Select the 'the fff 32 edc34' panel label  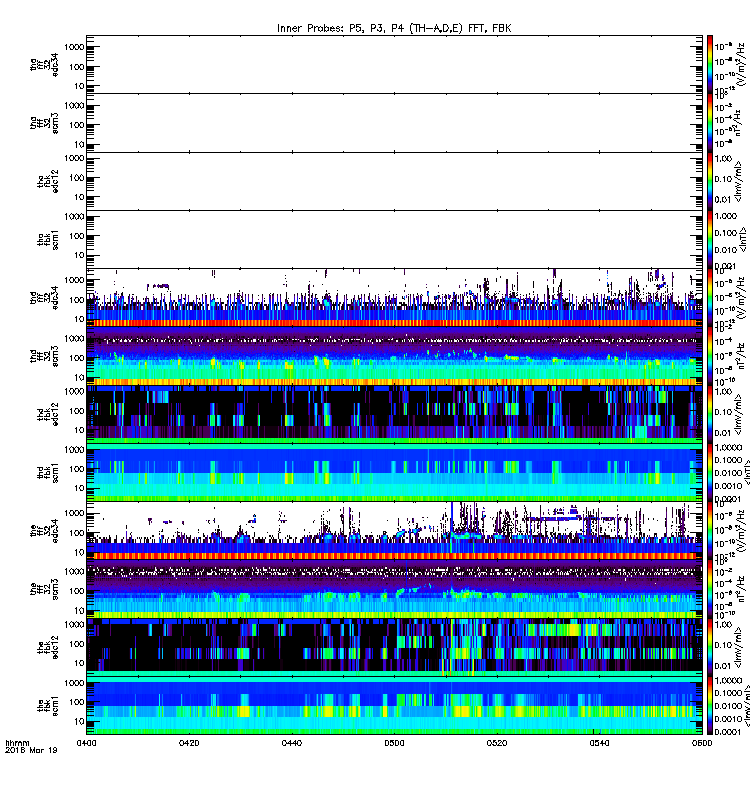pos(44,531)
